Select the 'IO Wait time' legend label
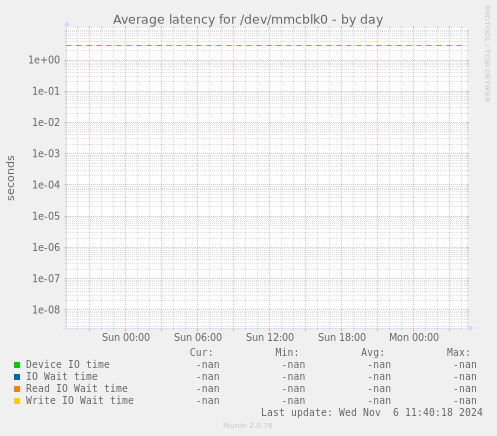Screen dimensions: 497x436 click(x=62, y=376)
